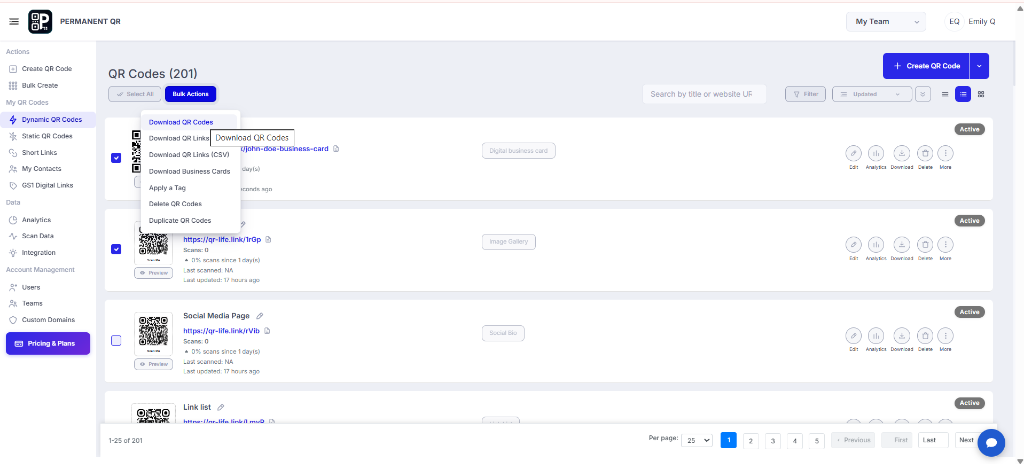Open Short Links in sidebar
1024x464 pixels.
[x=39, y=152]
